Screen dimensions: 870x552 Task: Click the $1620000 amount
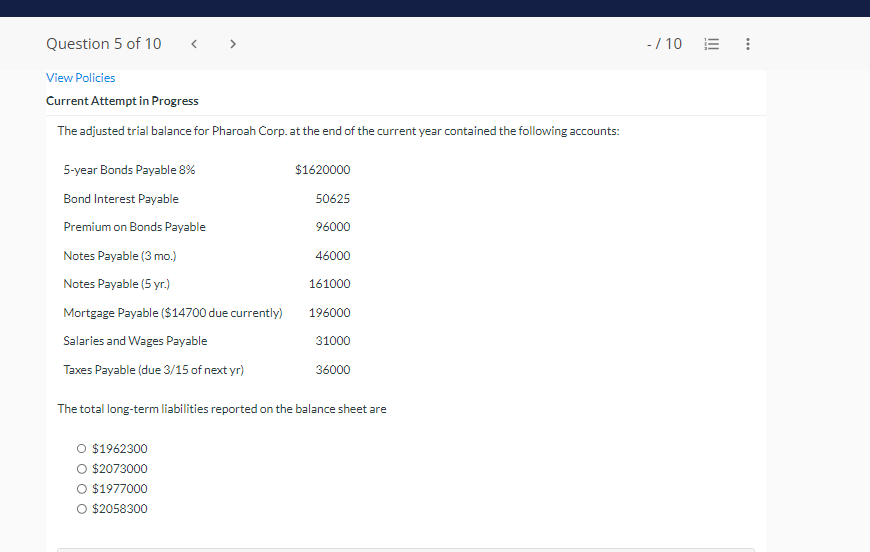[322, 170]
